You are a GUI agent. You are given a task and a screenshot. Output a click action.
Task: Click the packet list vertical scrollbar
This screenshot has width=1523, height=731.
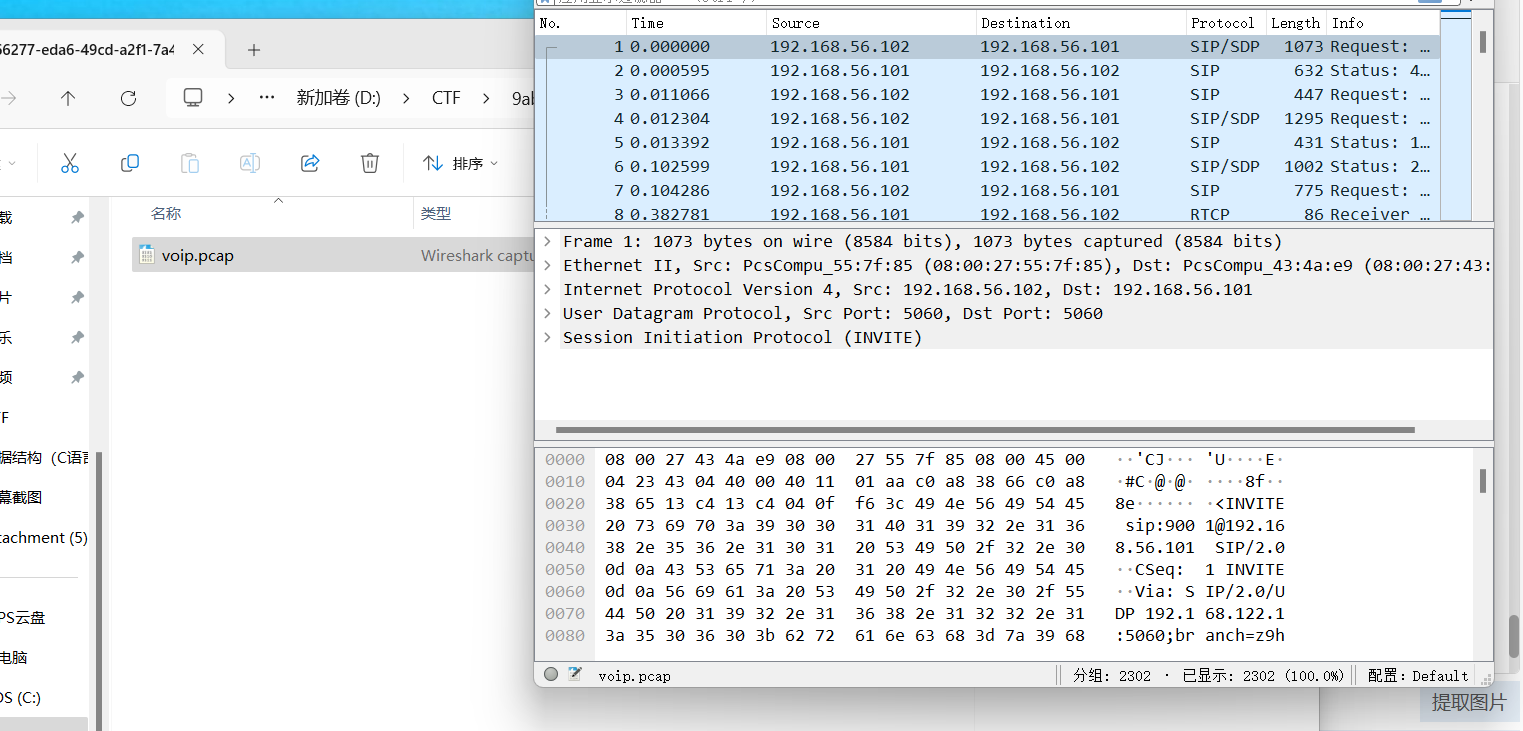point(1483,41)
